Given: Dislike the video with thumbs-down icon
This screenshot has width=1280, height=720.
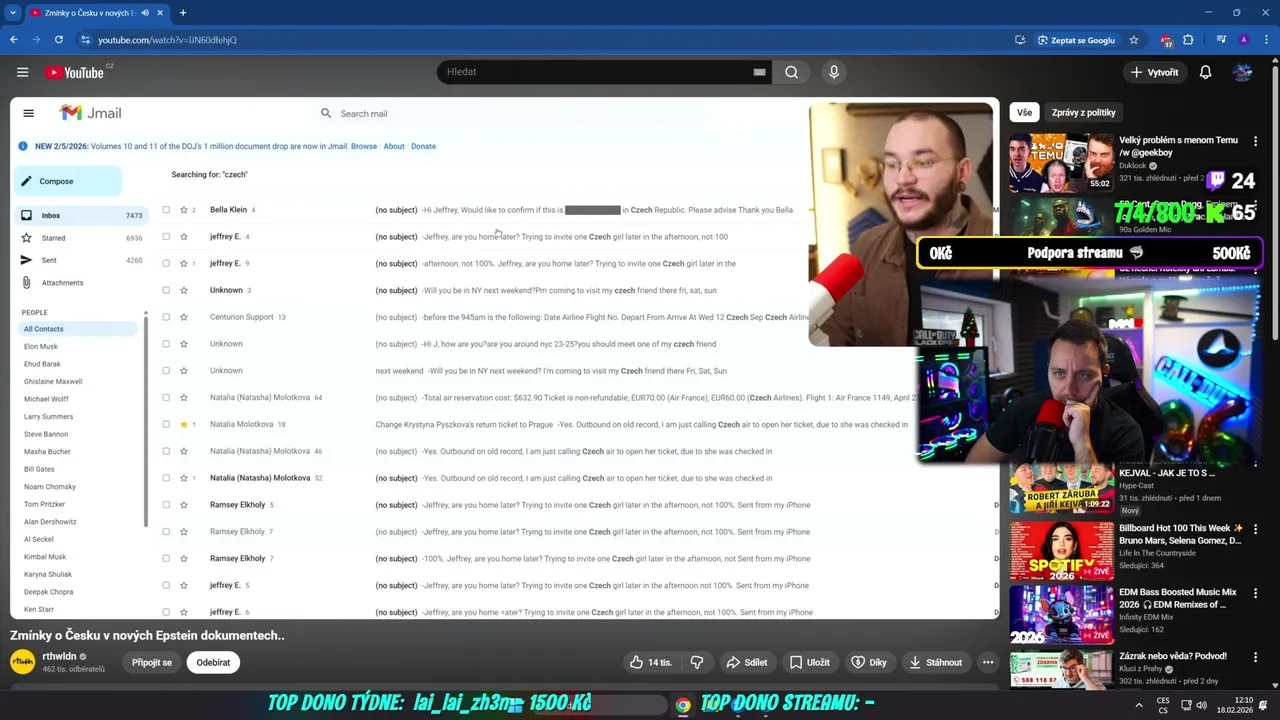Looking at the screenshot, I should click(697, 662).
